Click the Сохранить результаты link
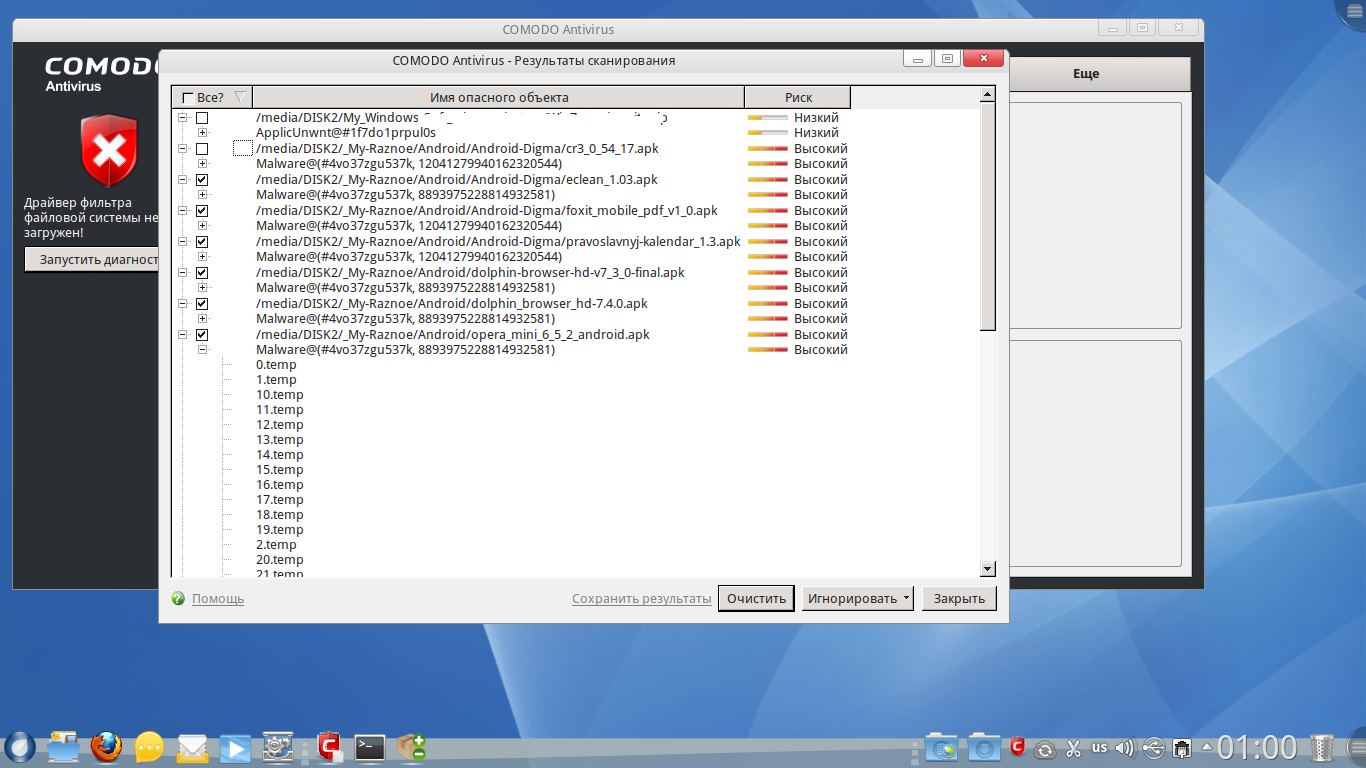Screen dimensions: 1366x768 click(642, 599)
